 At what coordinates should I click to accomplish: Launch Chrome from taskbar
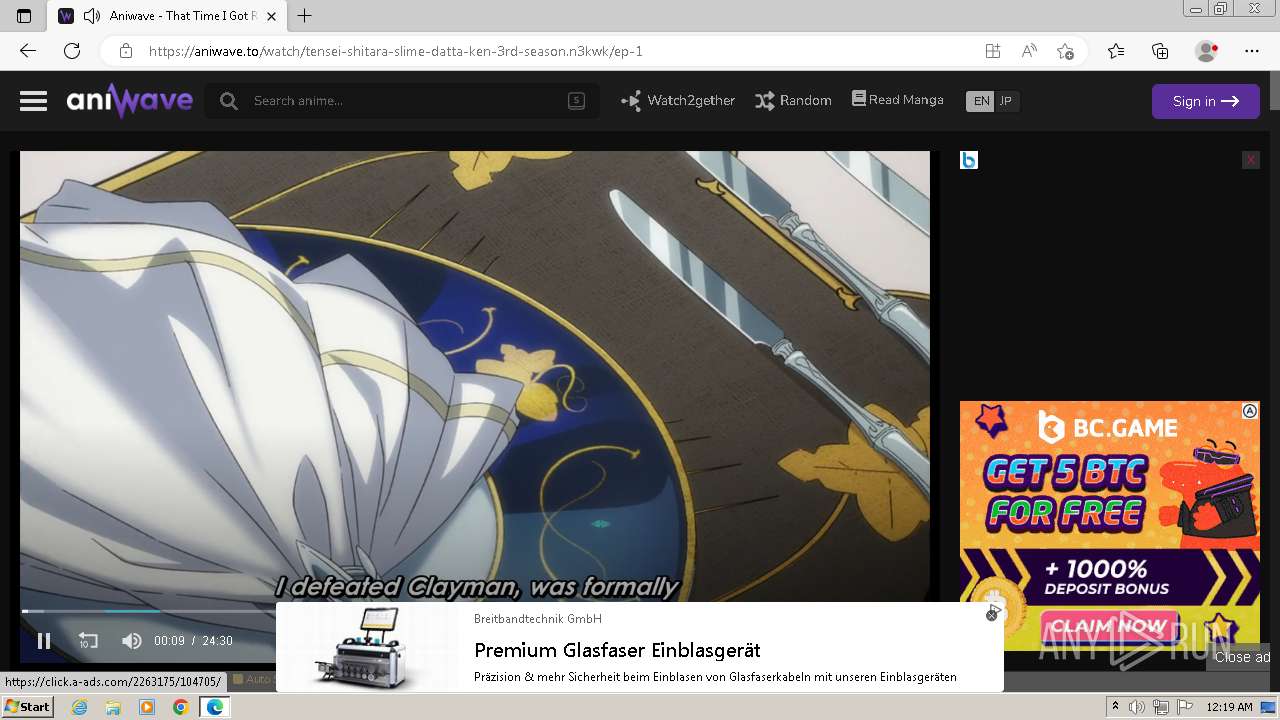(180, 707)
